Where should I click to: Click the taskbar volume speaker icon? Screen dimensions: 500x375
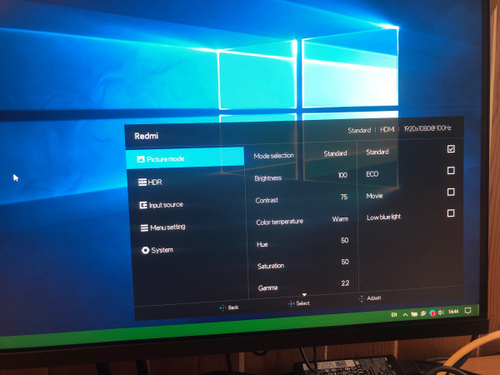tap(442, 313)
